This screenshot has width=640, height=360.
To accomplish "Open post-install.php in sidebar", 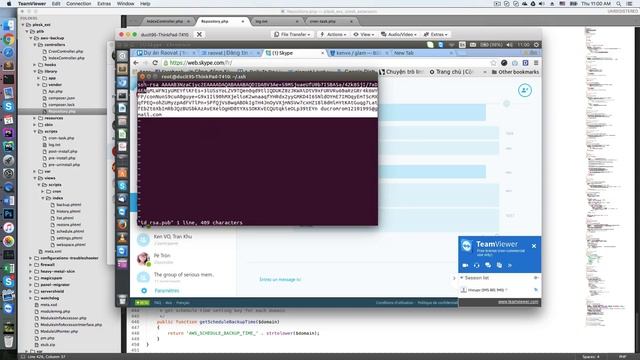I will [62, 151].
